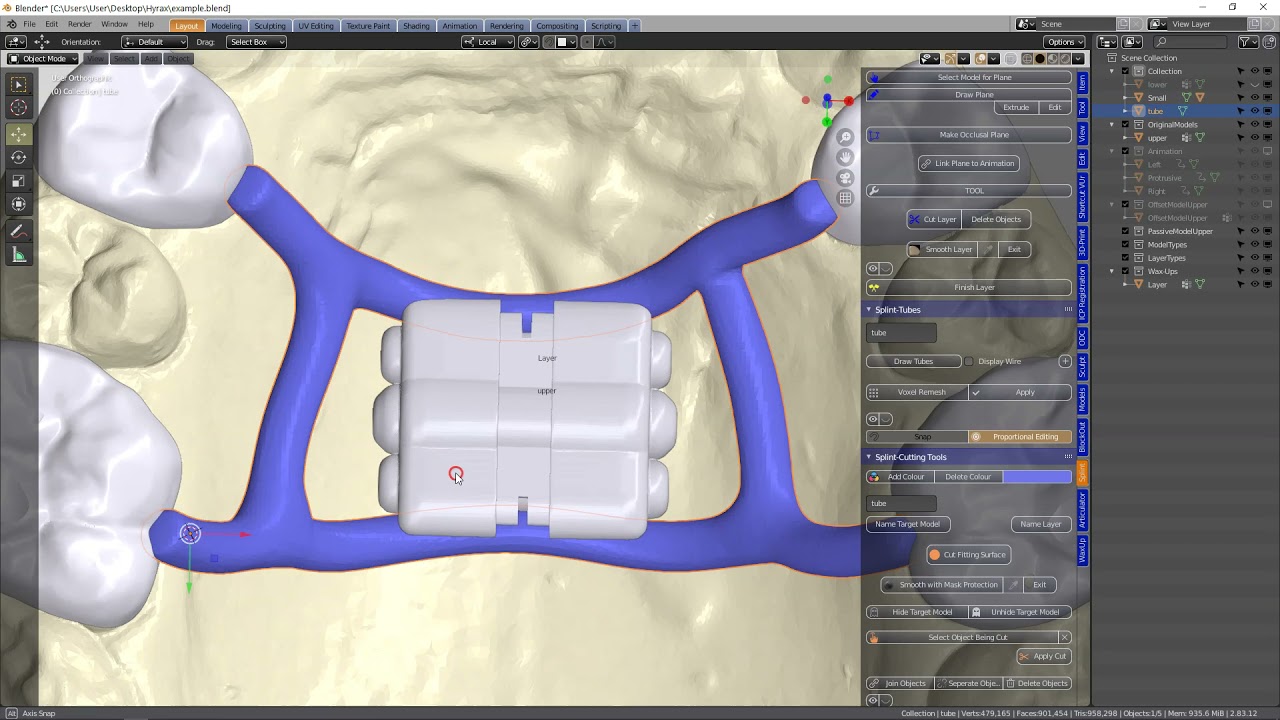The width and height of the screenshot is (1280, 720).
Task: Switch orthographic/perspective grid icon
Action: tap(845, 198)
